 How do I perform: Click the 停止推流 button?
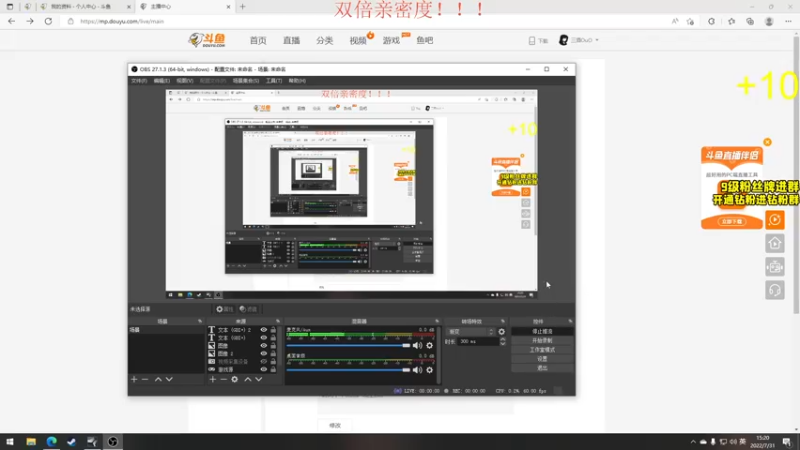542,332
